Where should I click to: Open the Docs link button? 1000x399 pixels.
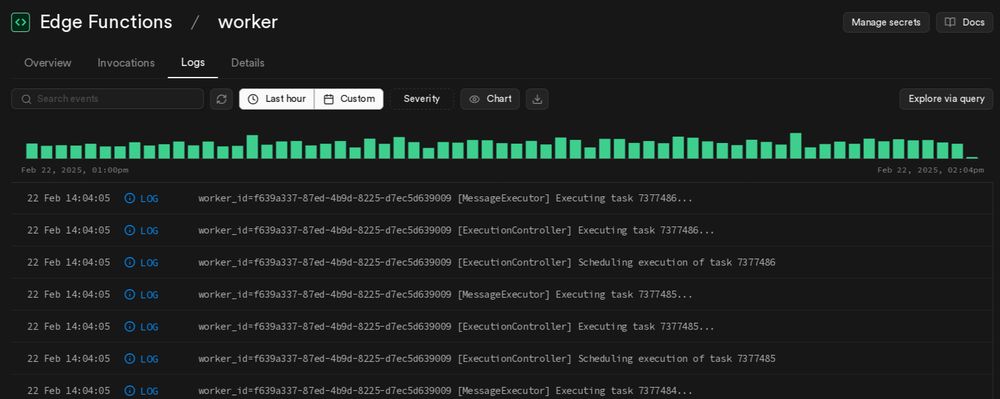click(x=965, y=22)
